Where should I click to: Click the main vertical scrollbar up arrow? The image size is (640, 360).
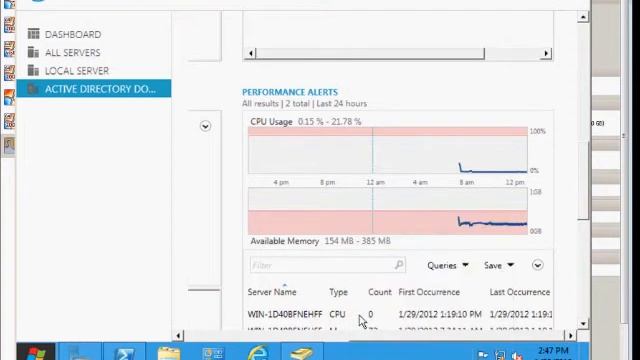[583, 17]
